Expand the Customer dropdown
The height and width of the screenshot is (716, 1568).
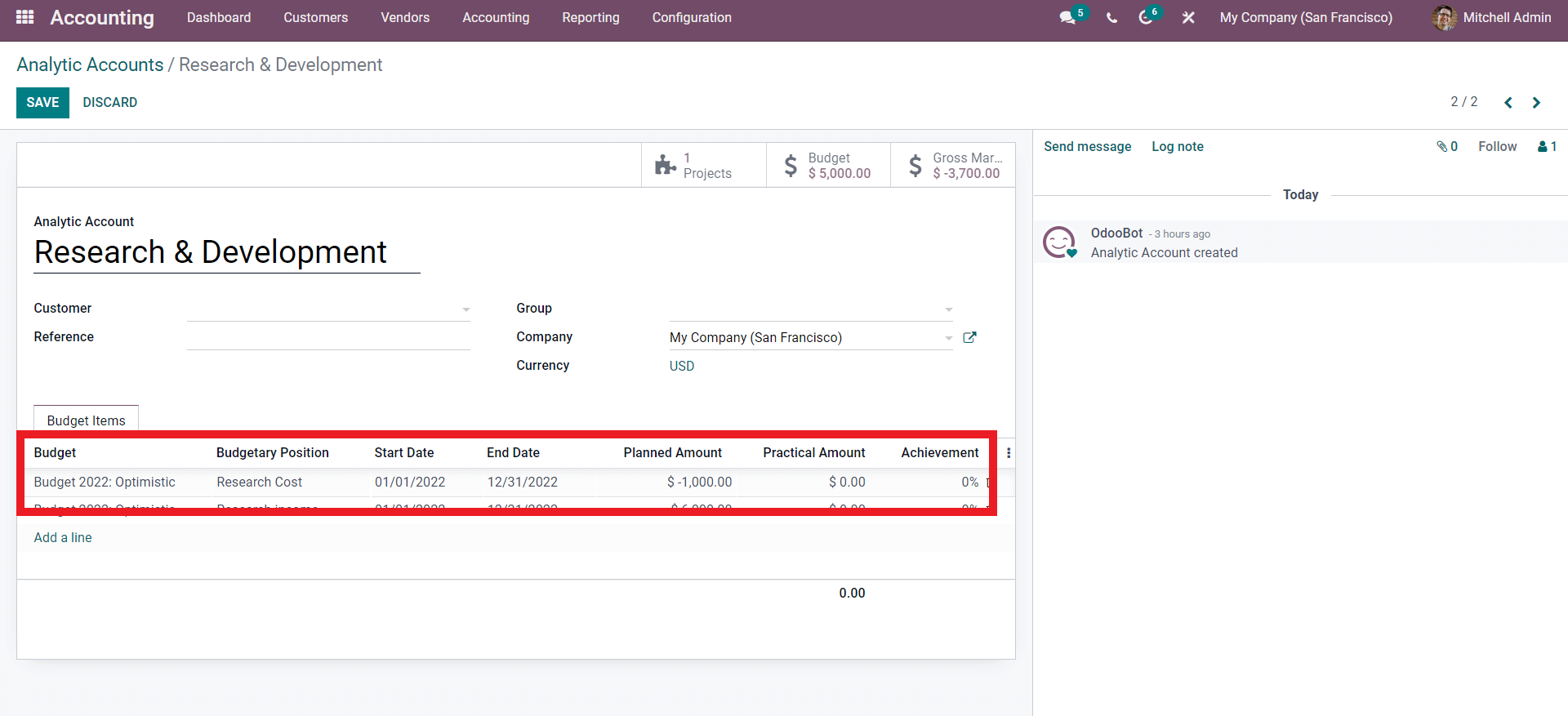click(x=466, y=309)
